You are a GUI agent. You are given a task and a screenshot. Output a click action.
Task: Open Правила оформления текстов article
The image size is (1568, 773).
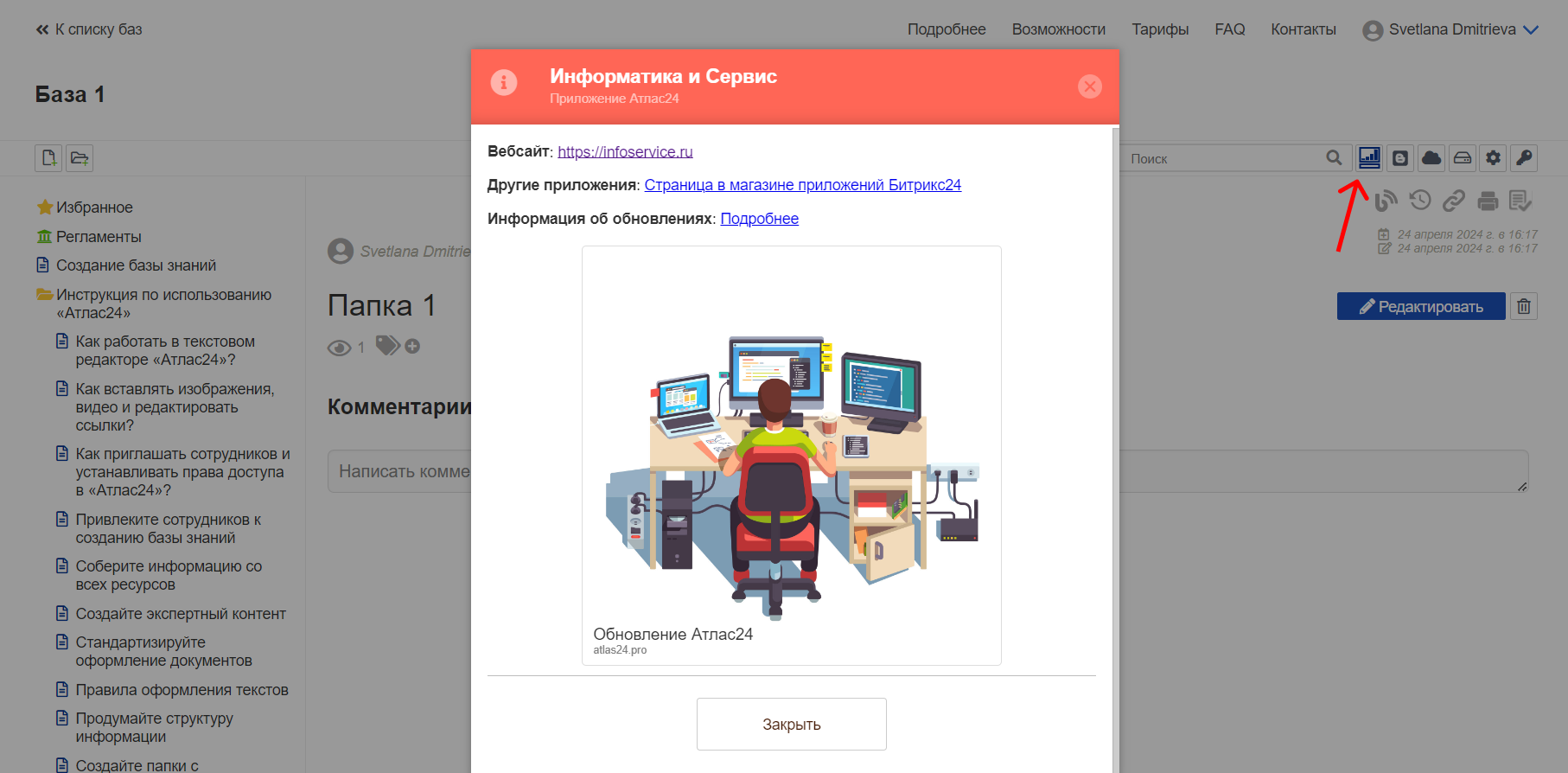[182, 690]
